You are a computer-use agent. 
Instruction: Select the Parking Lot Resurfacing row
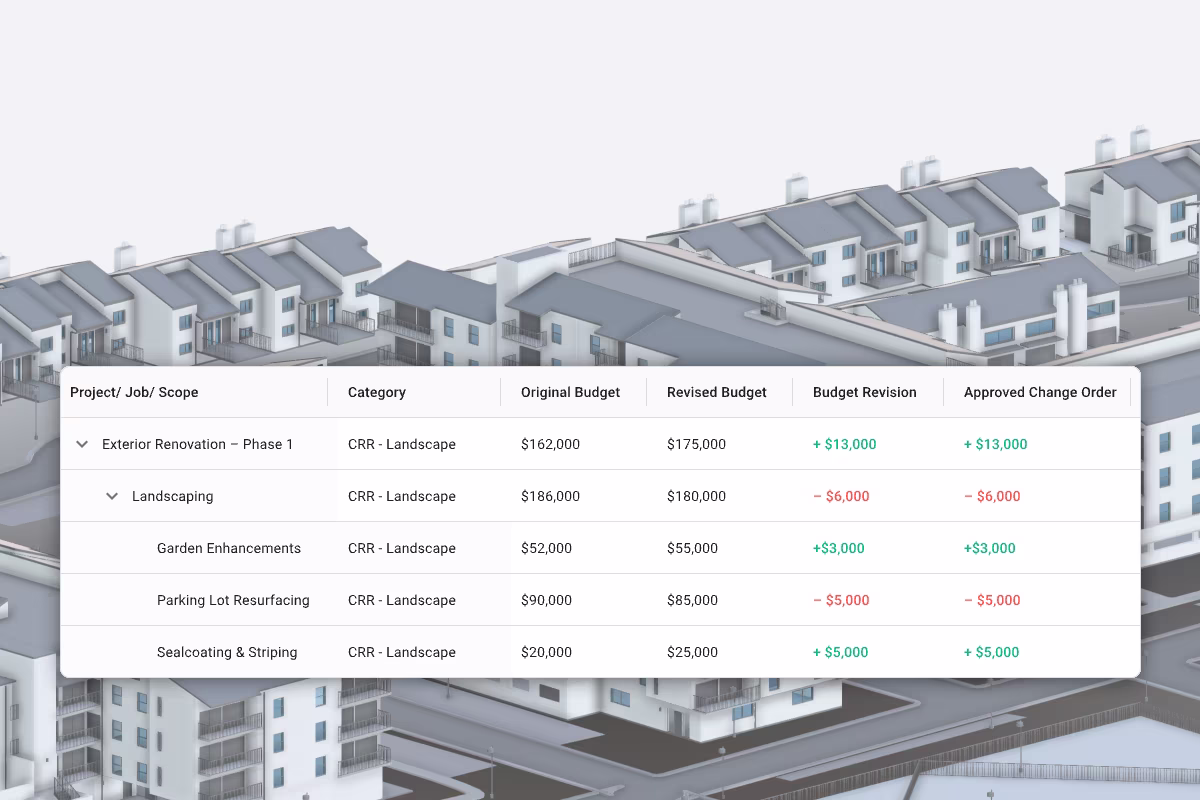[233, 600]
